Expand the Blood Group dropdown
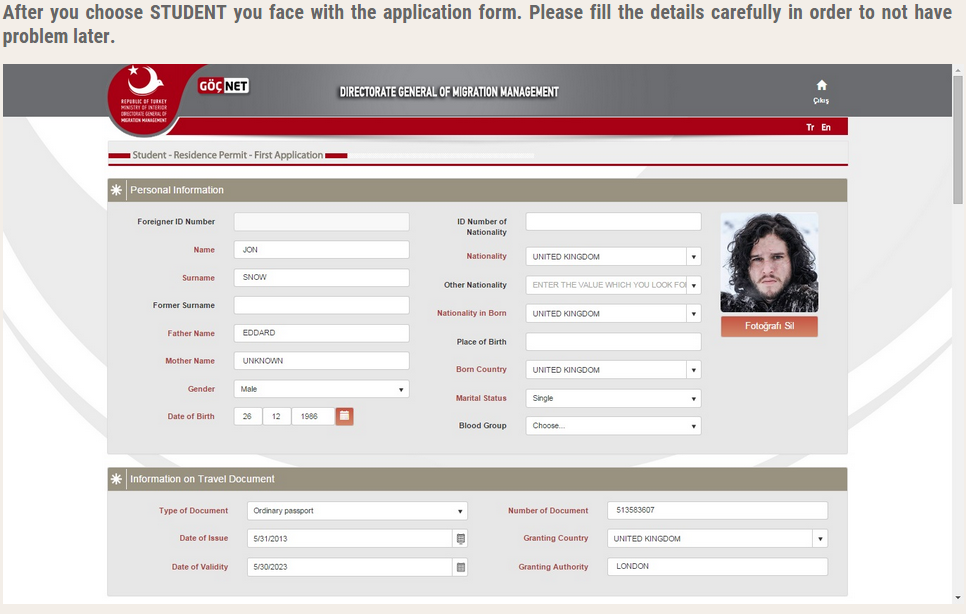966x614 pixels. click(614, 426)
